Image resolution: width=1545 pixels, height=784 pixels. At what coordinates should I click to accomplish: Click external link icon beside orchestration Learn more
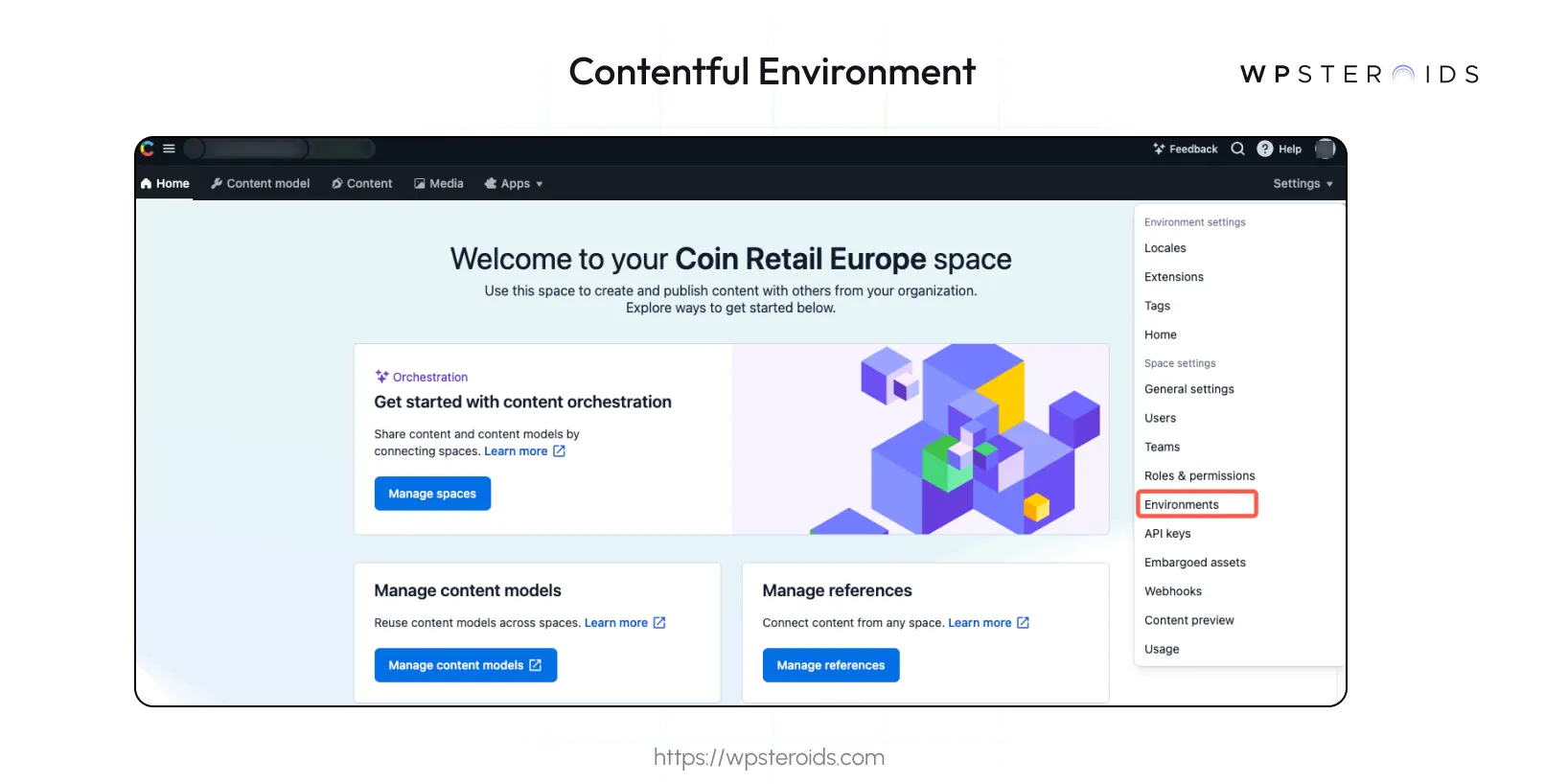pos(559,451)
